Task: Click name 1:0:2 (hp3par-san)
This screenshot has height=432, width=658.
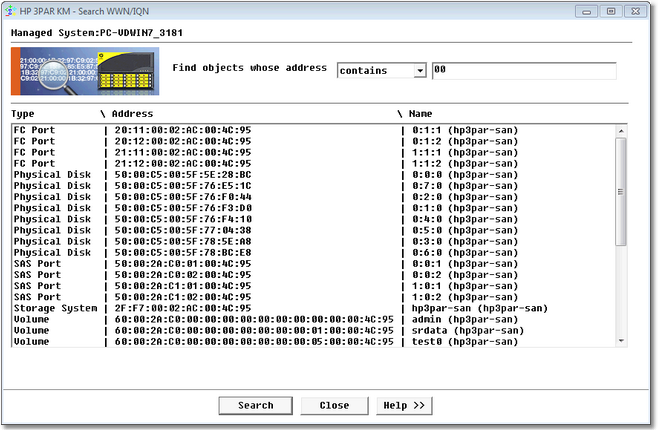Action: click(x=465, y=297)
